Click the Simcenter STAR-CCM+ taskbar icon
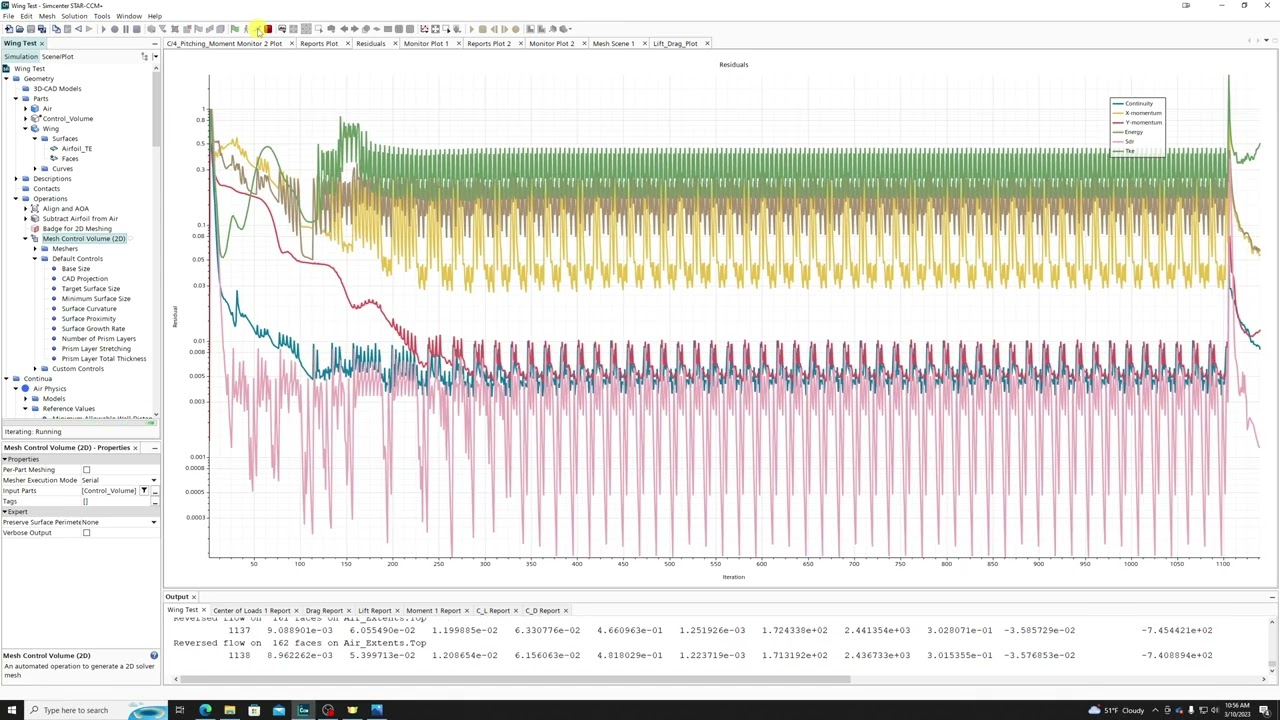 [303, 710]
